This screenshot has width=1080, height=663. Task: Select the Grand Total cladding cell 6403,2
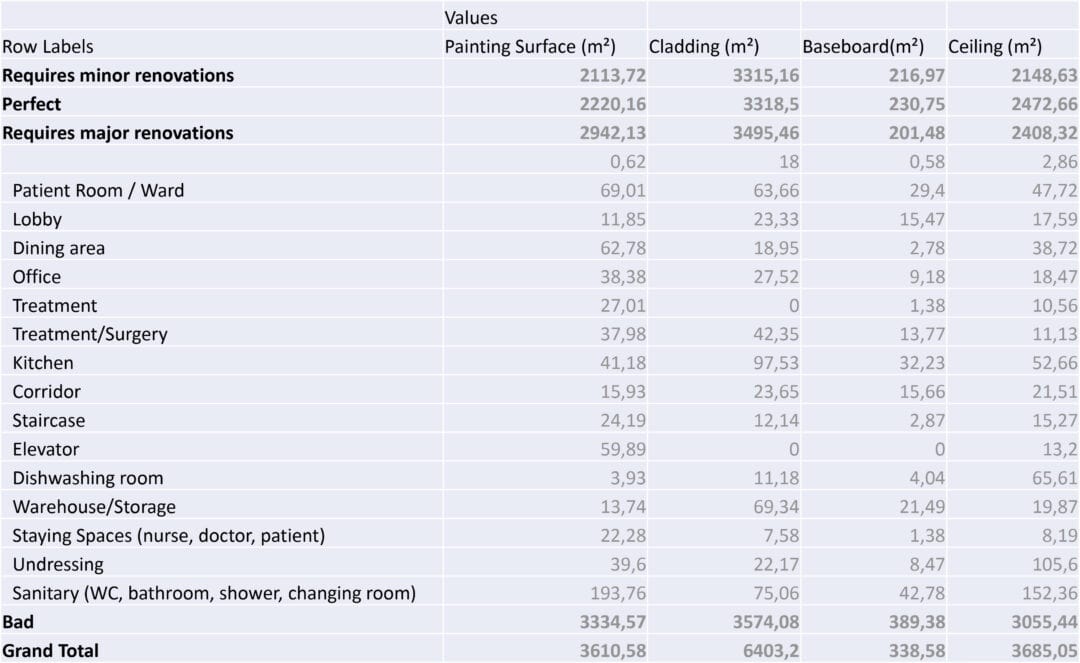[x=771, y=651]
